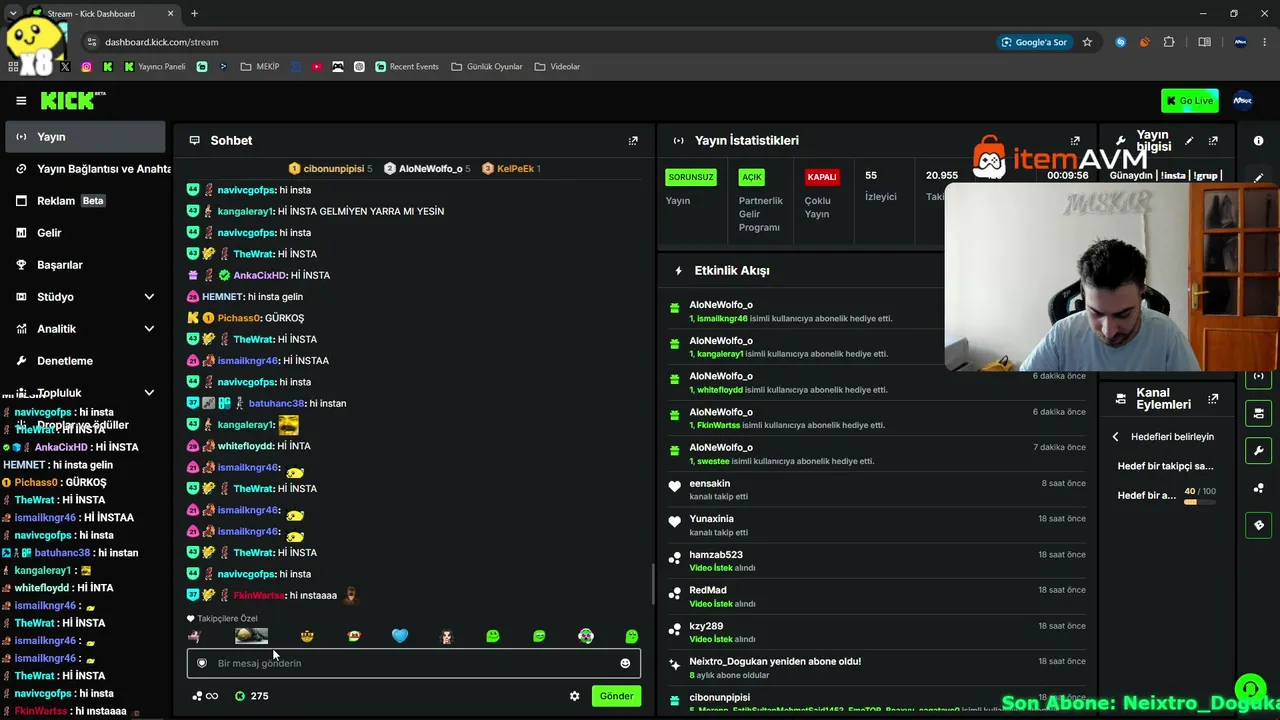Open chat settings gear icon

point(574,696)
